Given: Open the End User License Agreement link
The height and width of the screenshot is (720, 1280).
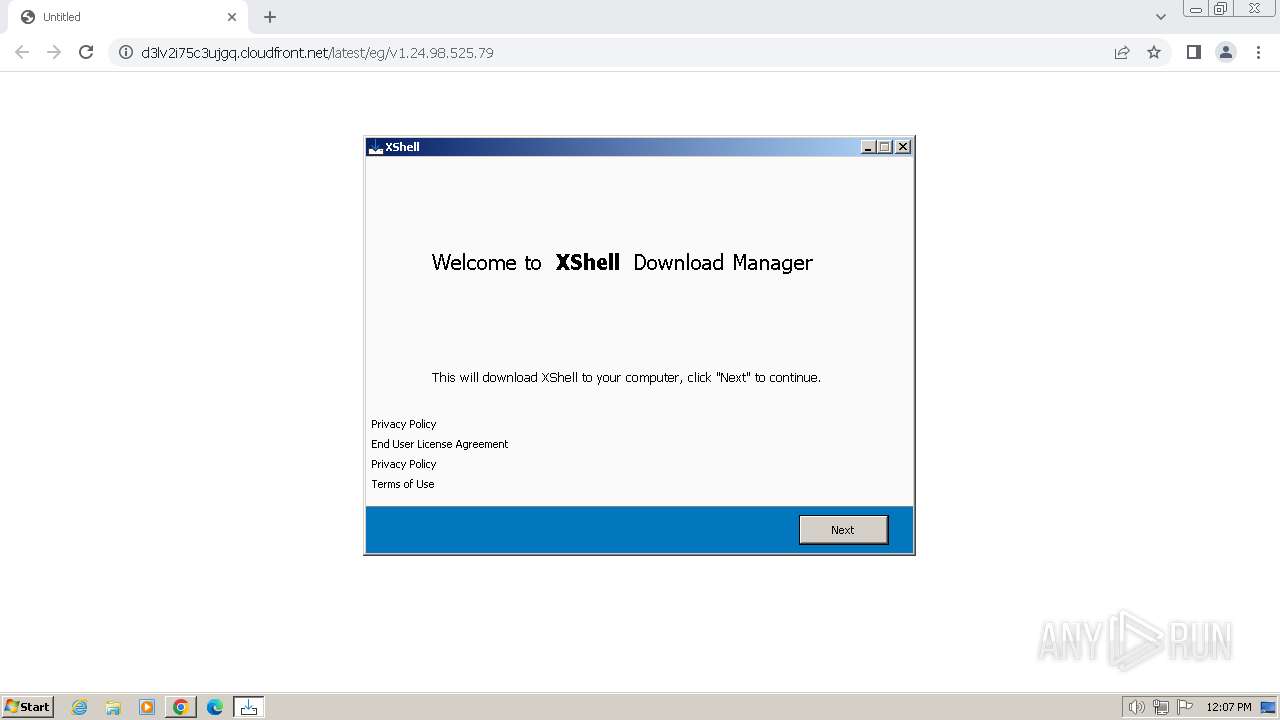Looking at the screenshot, I should 440,444.
